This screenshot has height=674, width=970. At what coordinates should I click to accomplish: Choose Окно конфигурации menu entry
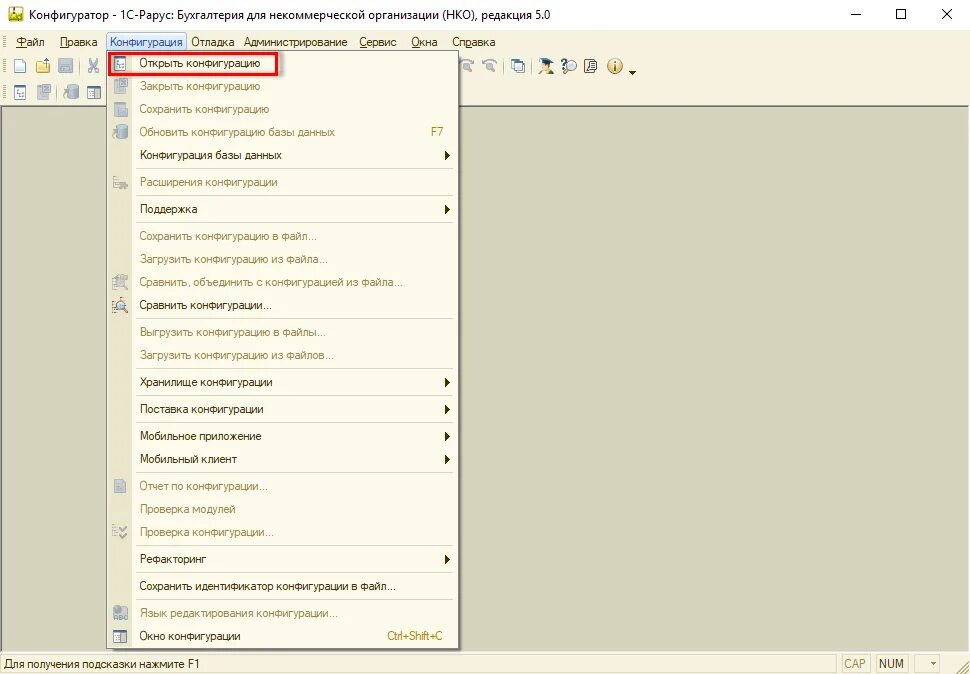(283, 636)
